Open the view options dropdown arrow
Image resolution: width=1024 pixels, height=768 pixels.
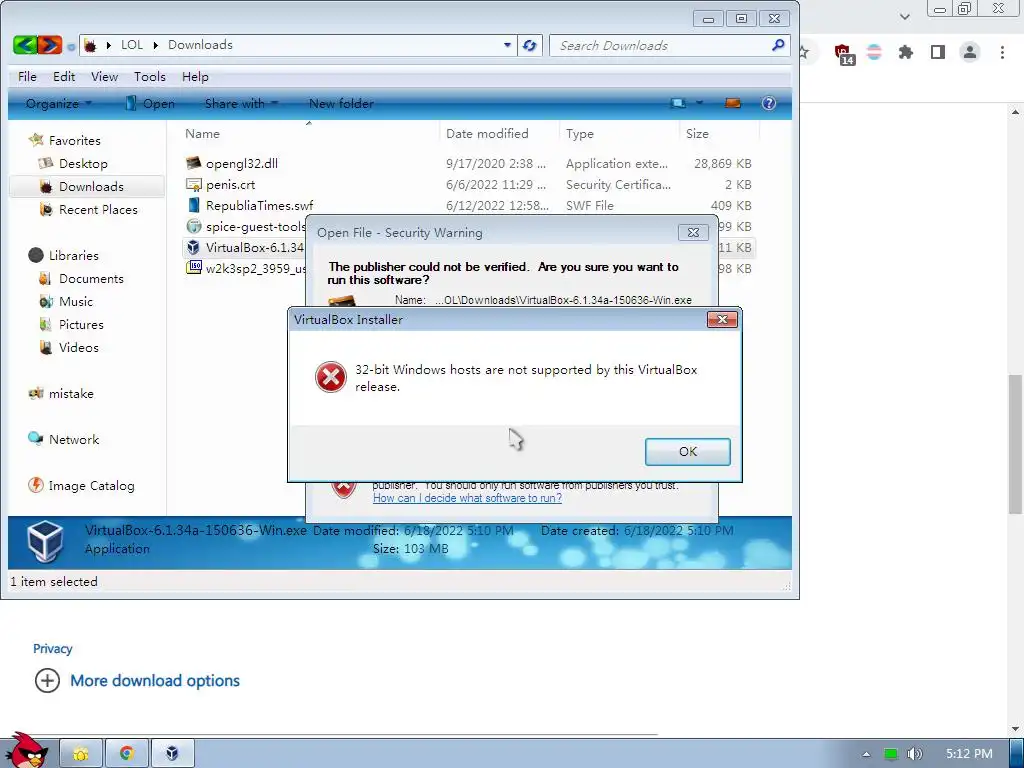pyautogui.click(x=699, y=103)
